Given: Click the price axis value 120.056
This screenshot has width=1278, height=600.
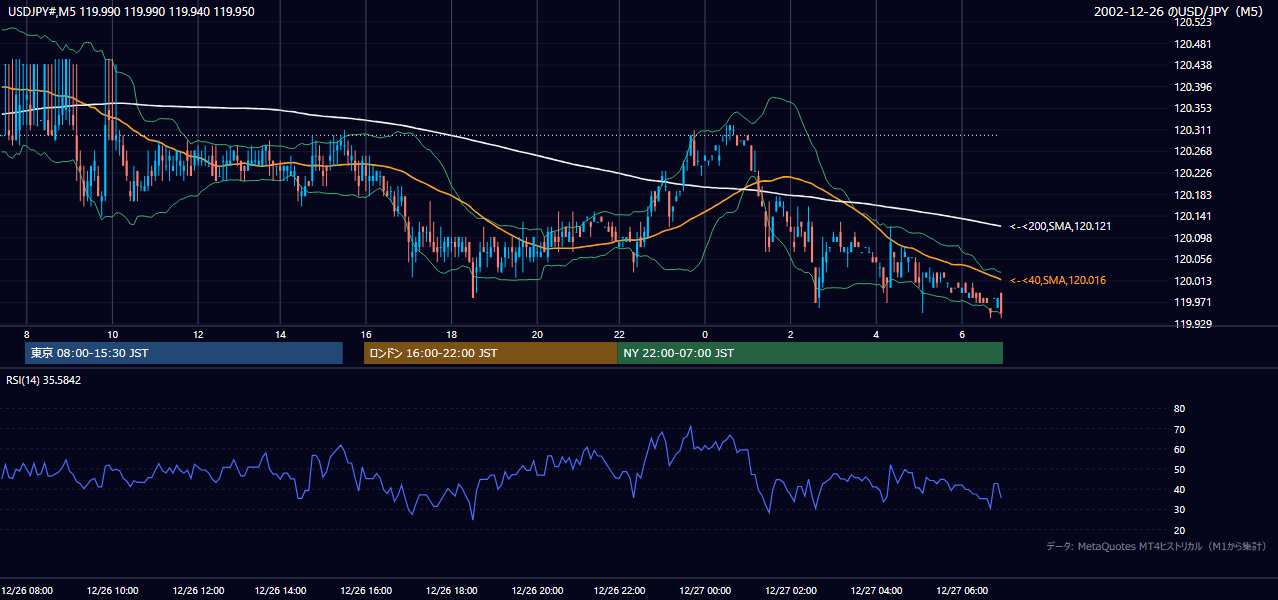Looking at the screenshot, I should 1194,259.
